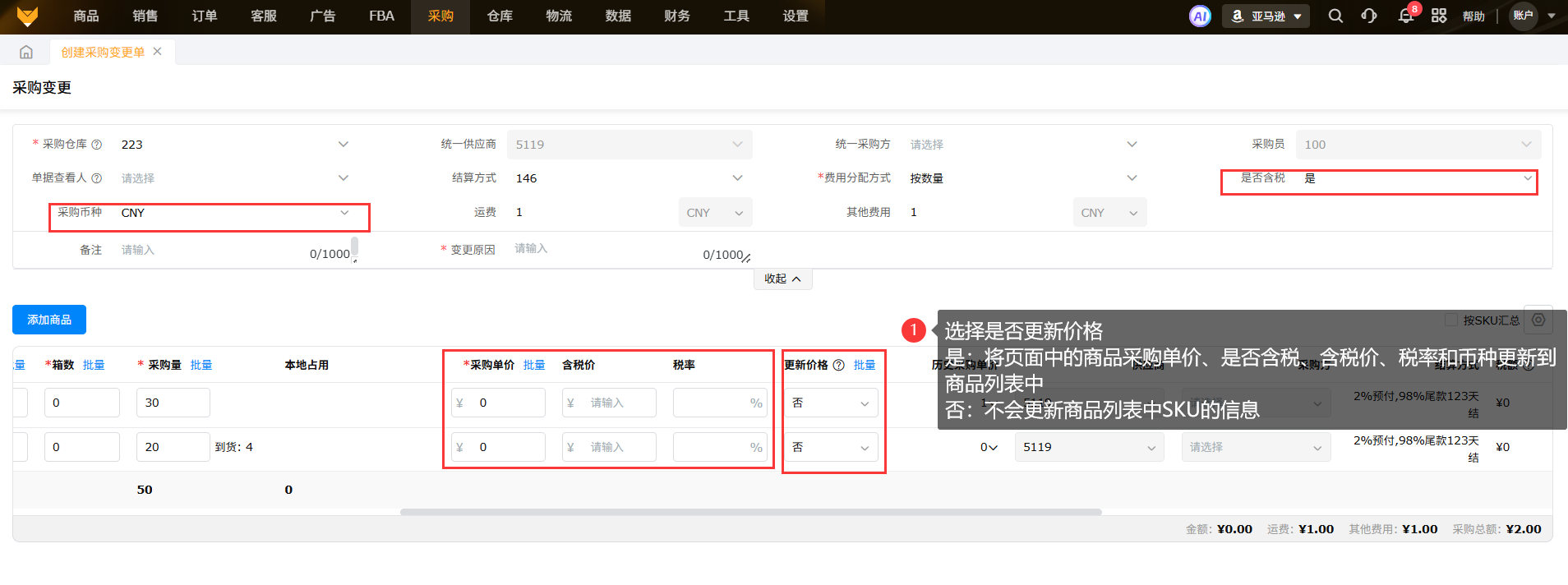Image resolution: width=1568 pixels, height=585 pixels.
Task: Click help icon beside 更新价格 header
Action: point(838,366)
